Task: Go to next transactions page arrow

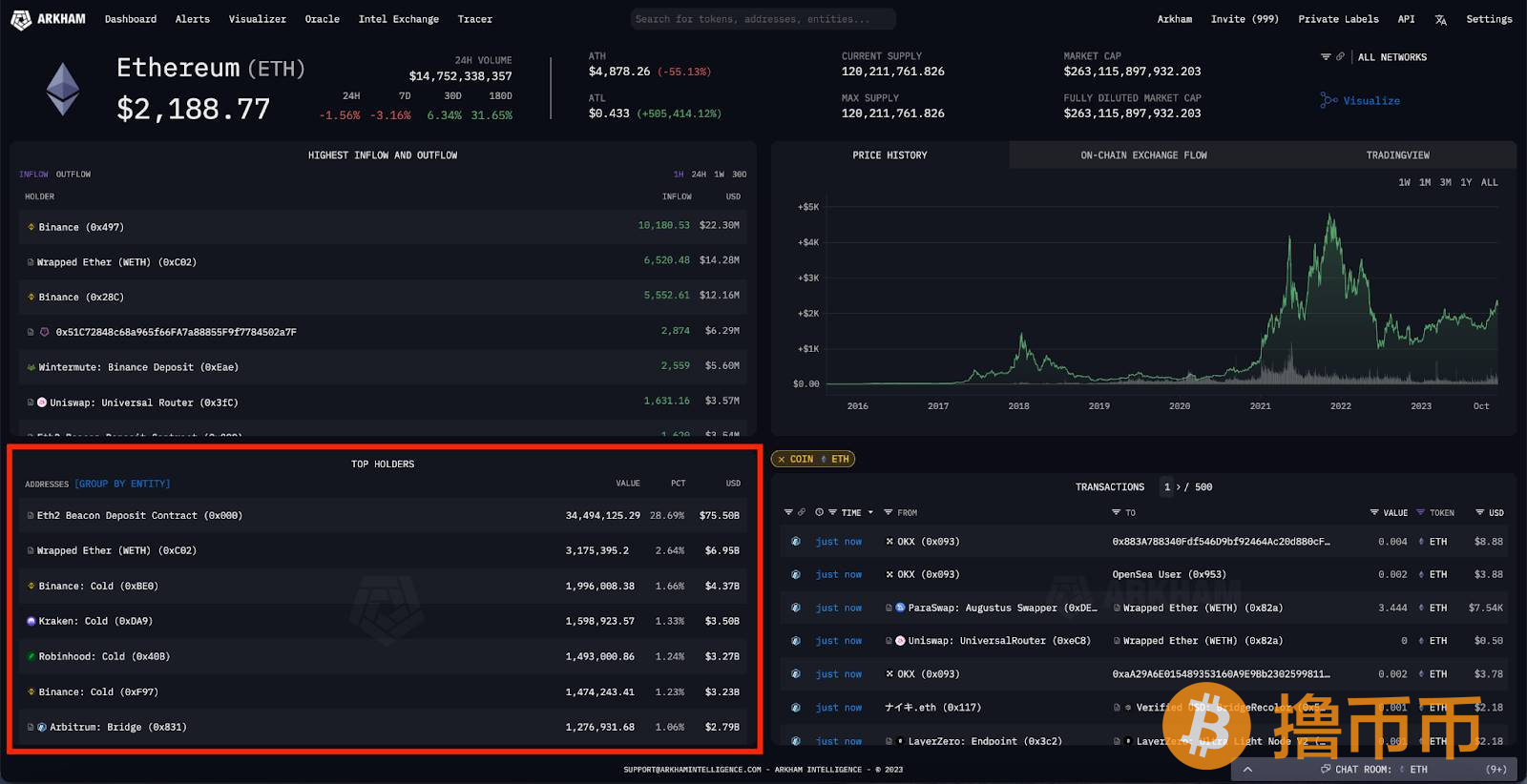Action: point(1179,487)
